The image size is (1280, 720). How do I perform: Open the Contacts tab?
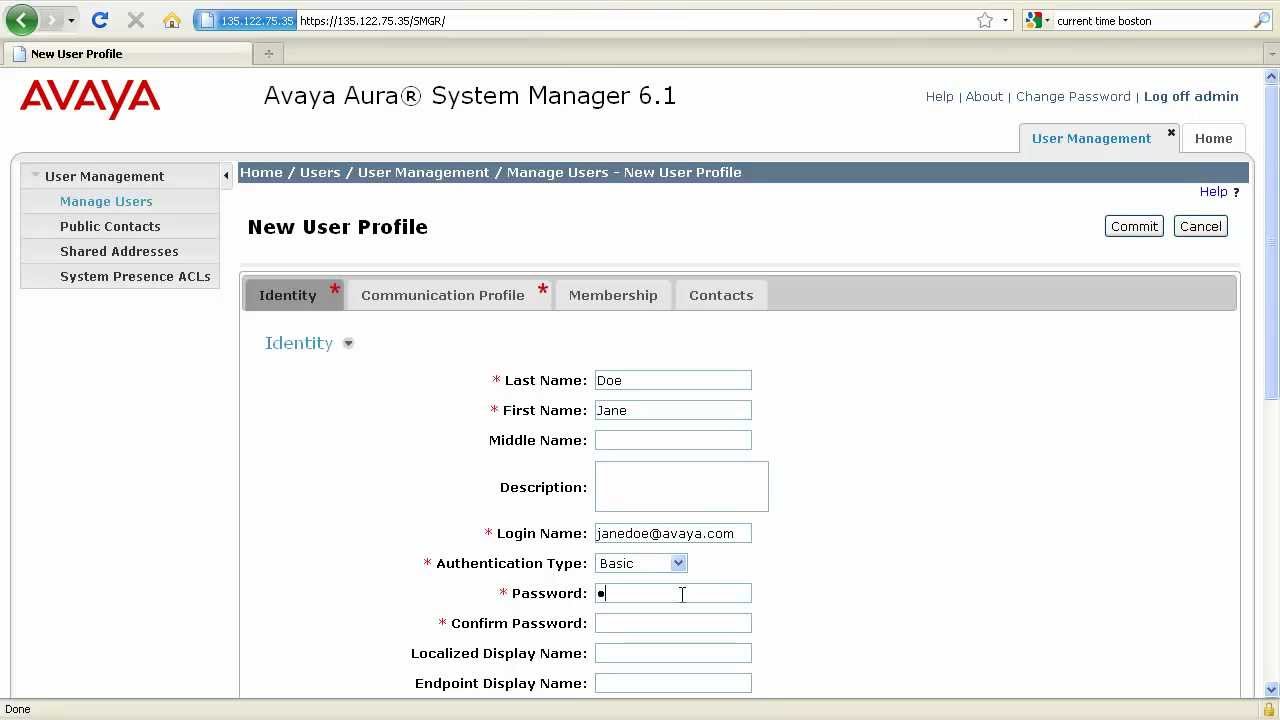coord(721,295)
